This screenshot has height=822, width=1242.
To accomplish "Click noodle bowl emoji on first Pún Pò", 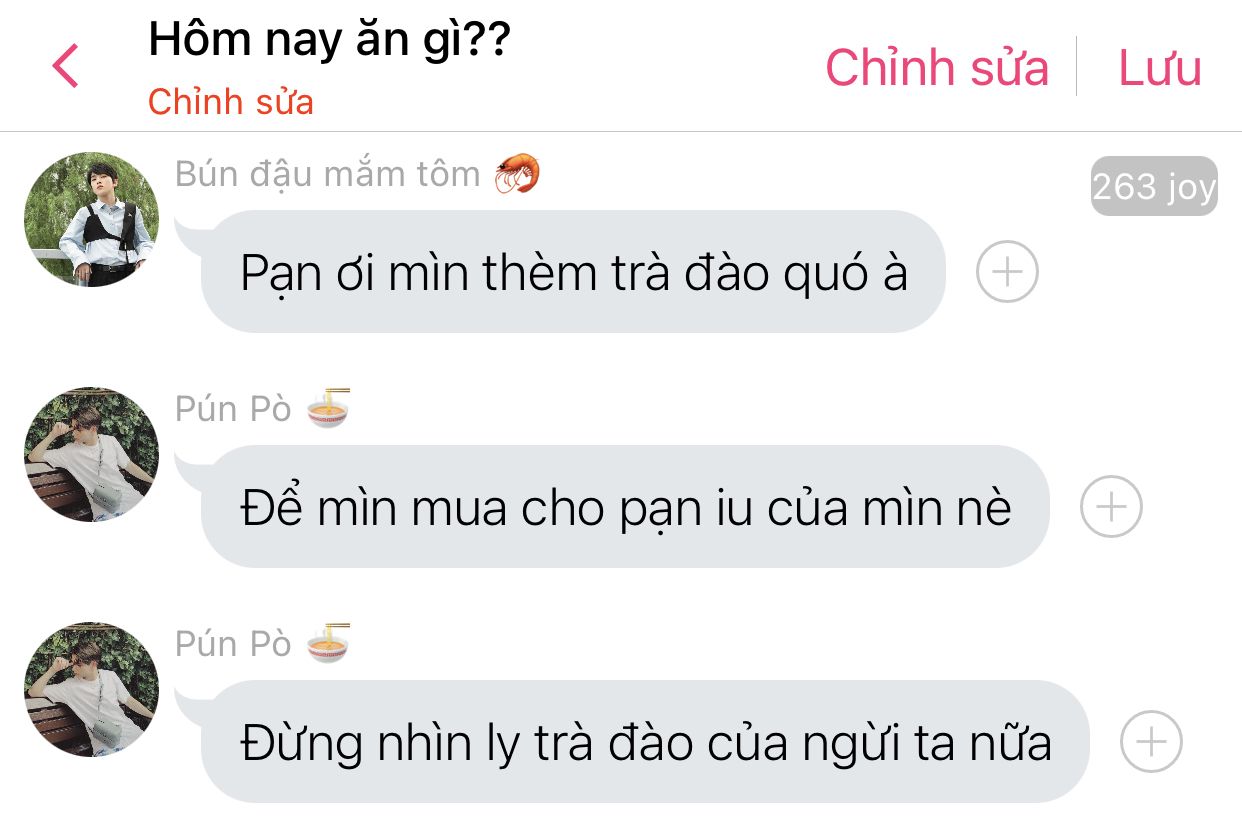I will [328, 407].
